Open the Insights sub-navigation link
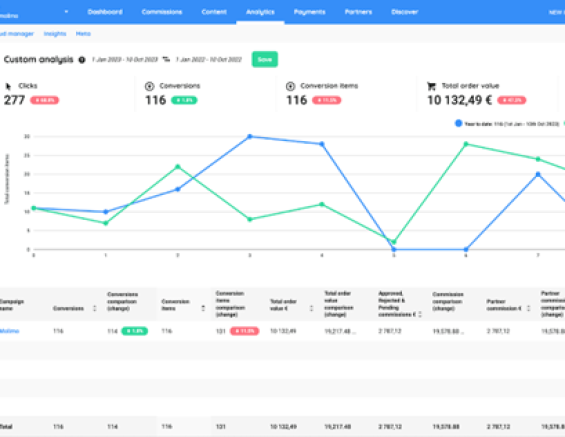This screenshot has width=565, height=437. pyautogui.click(x=55, y=34)
